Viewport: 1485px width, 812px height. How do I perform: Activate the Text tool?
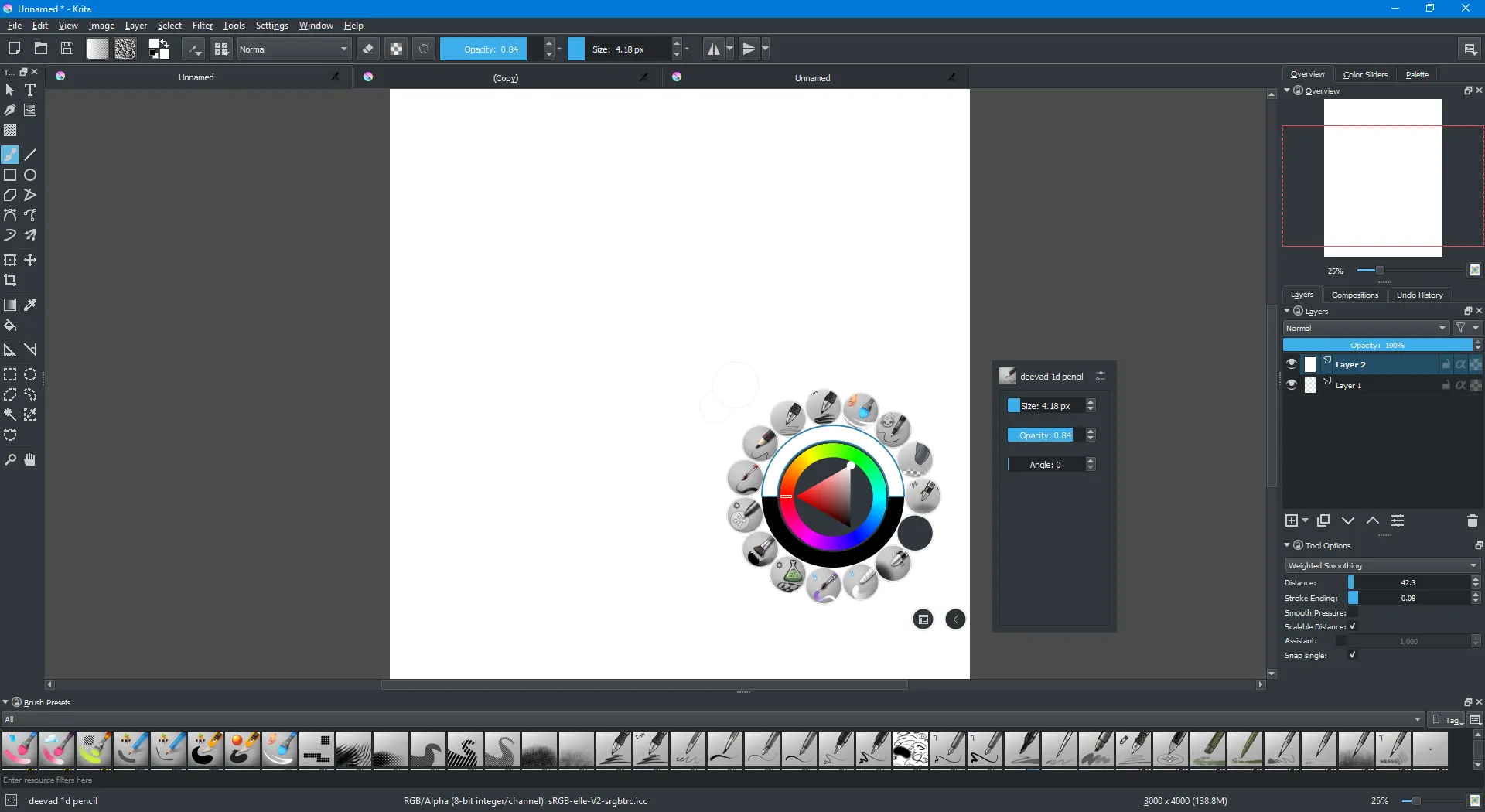[30, 90]
